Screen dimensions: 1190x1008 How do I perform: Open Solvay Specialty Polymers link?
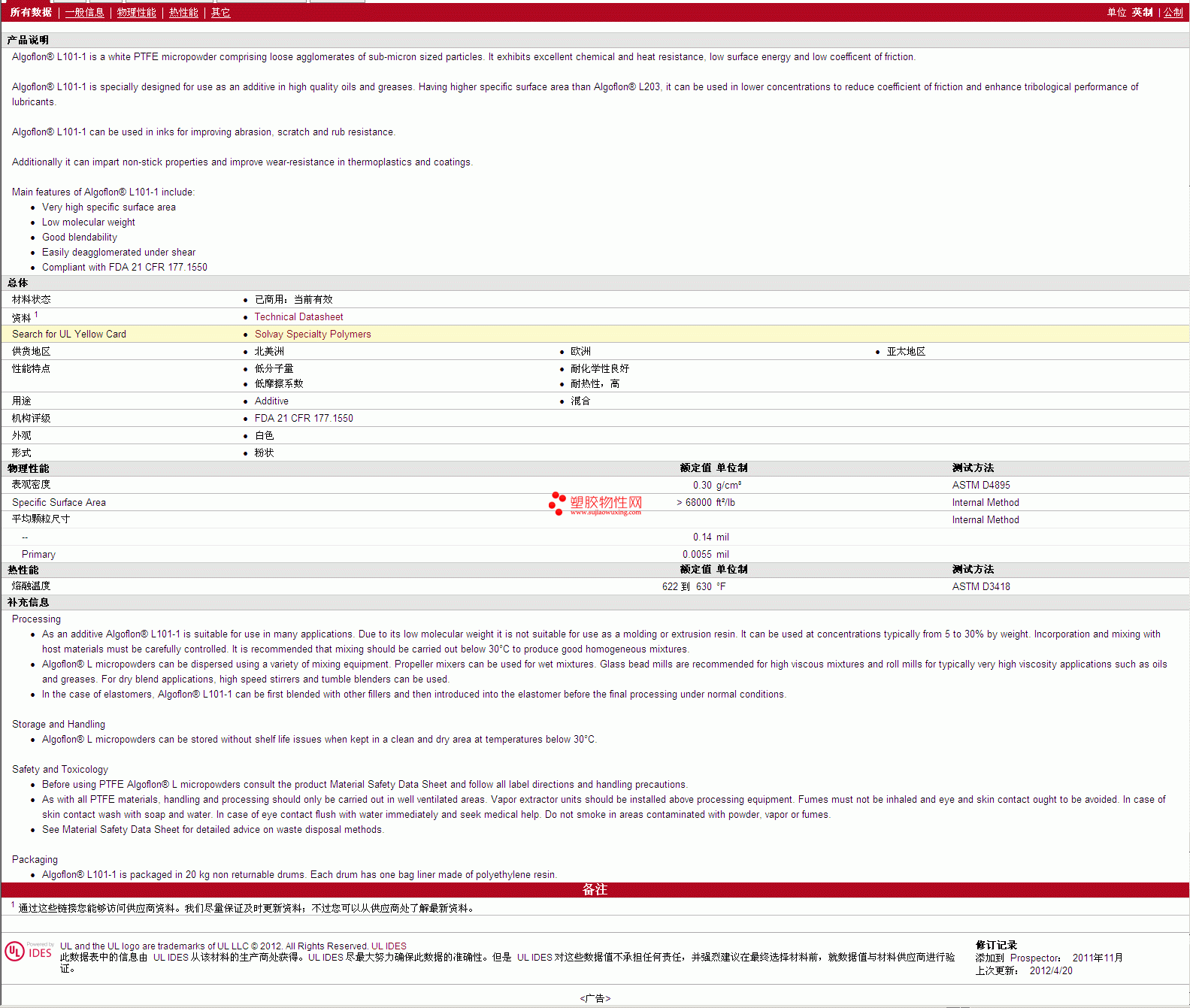click(313, 334)
